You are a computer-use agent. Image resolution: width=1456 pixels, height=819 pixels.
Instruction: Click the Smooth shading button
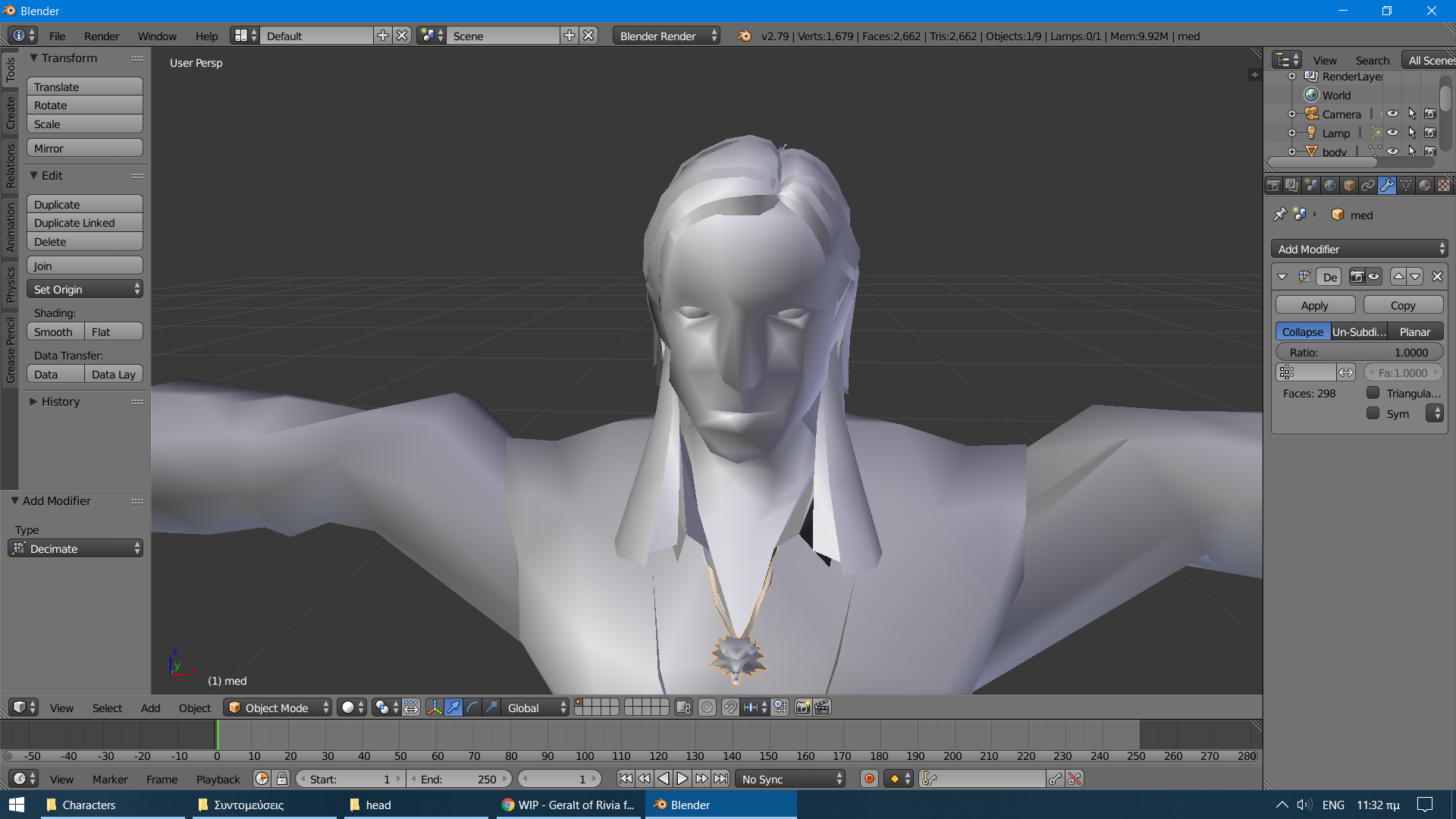55,331
